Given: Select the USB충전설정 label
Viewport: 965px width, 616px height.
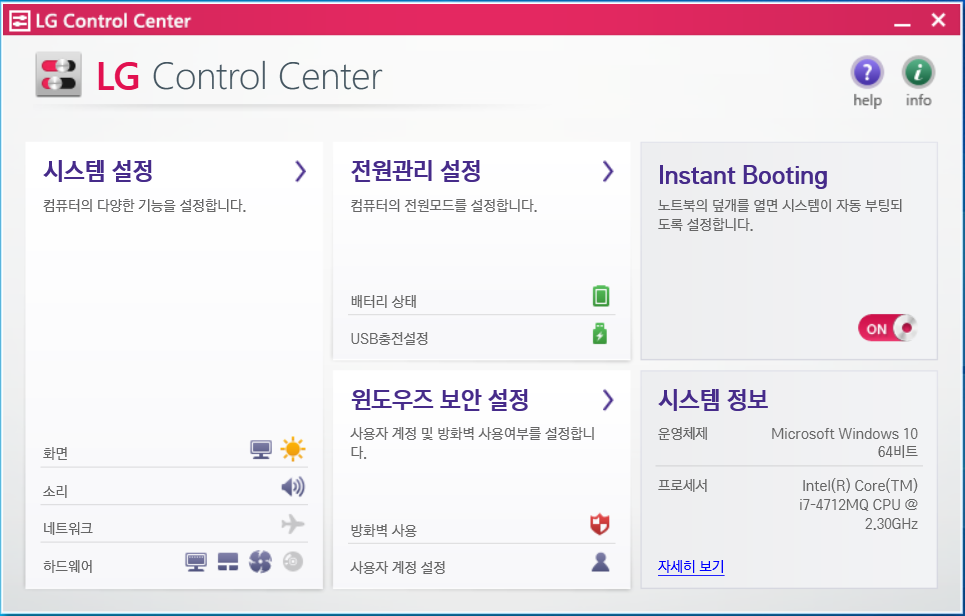Looking at the screenshot, I should tap(390, 338).
